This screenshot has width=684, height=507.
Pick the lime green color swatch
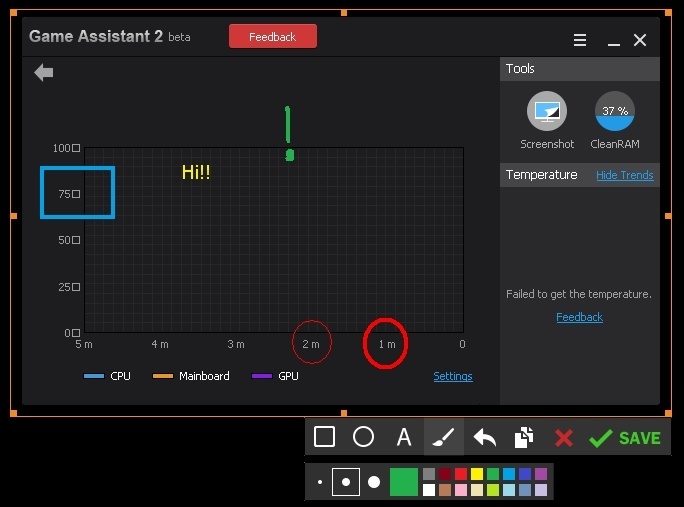click(x=493, y=490)
